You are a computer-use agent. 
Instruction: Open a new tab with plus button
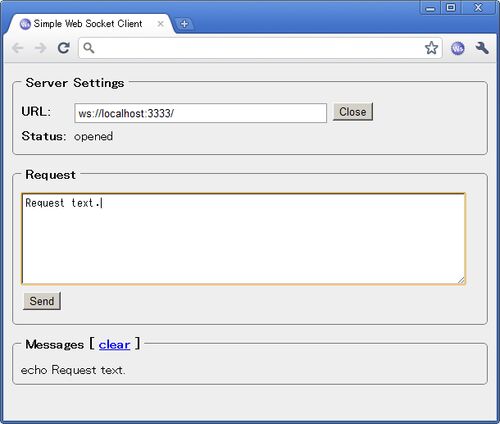(184, 24)
